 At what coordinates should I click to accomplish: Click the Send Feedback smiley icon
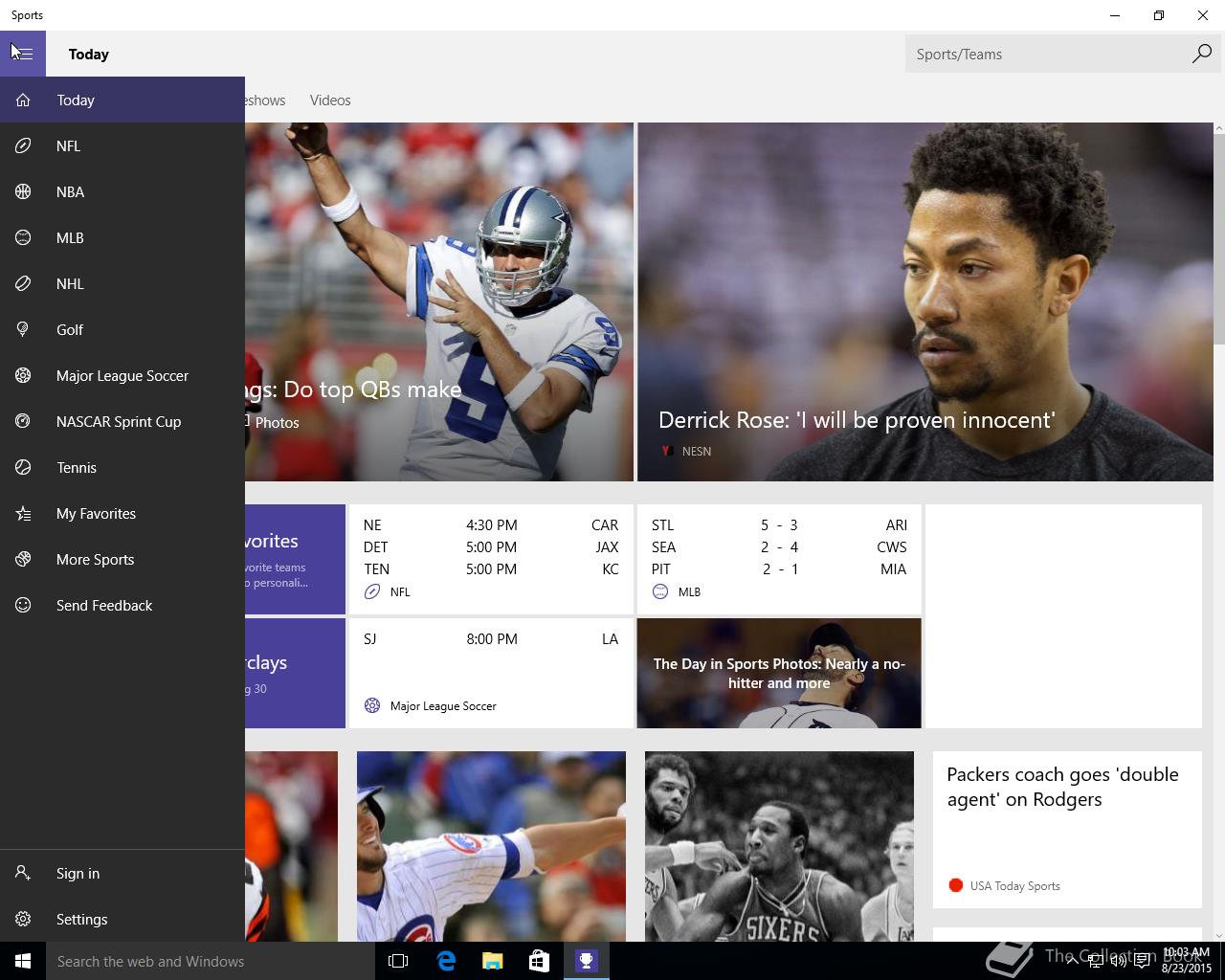(x=23, y=605)
